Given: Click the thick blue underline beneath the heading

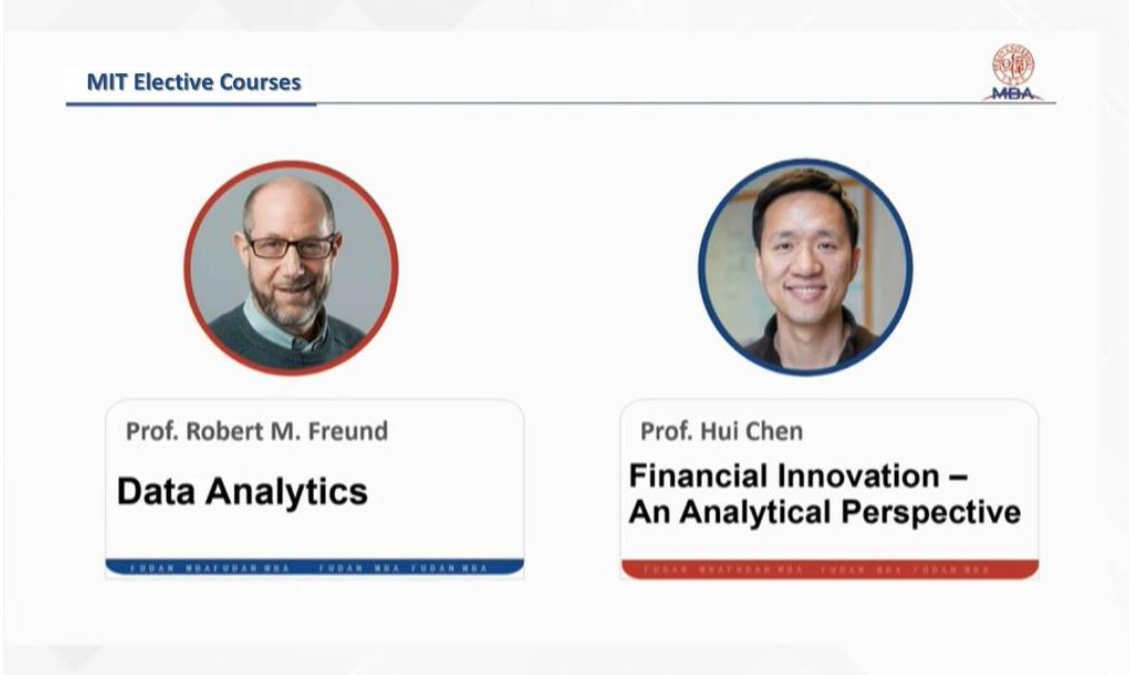Looking at the screenshot, I should (190, 102).
